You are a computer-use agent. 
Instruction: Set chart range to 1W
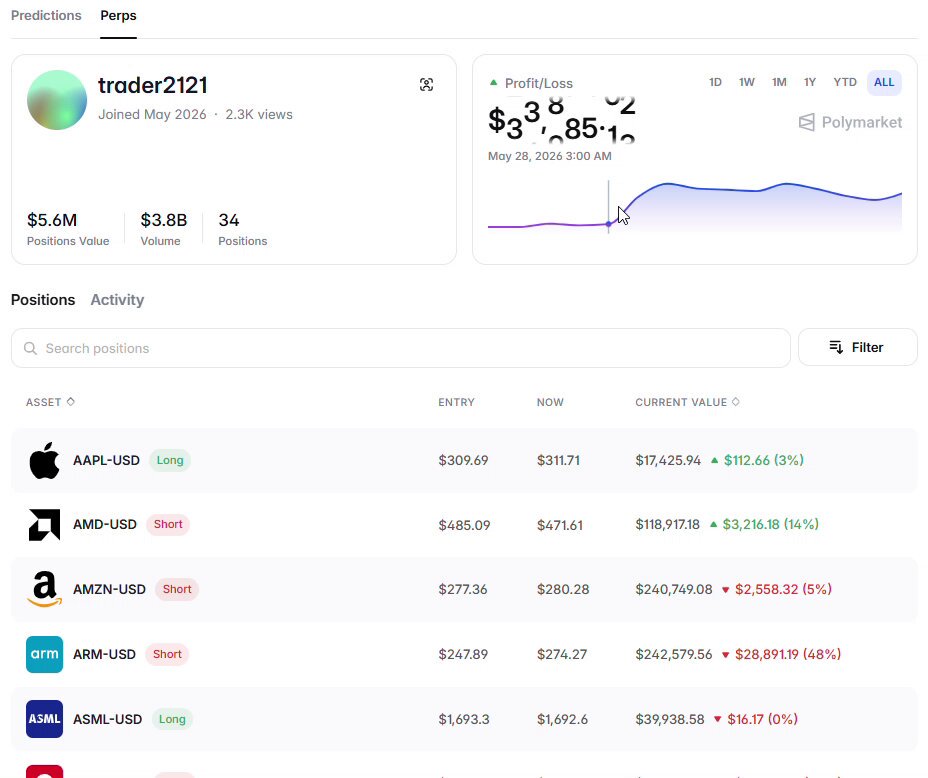point(747,82)
